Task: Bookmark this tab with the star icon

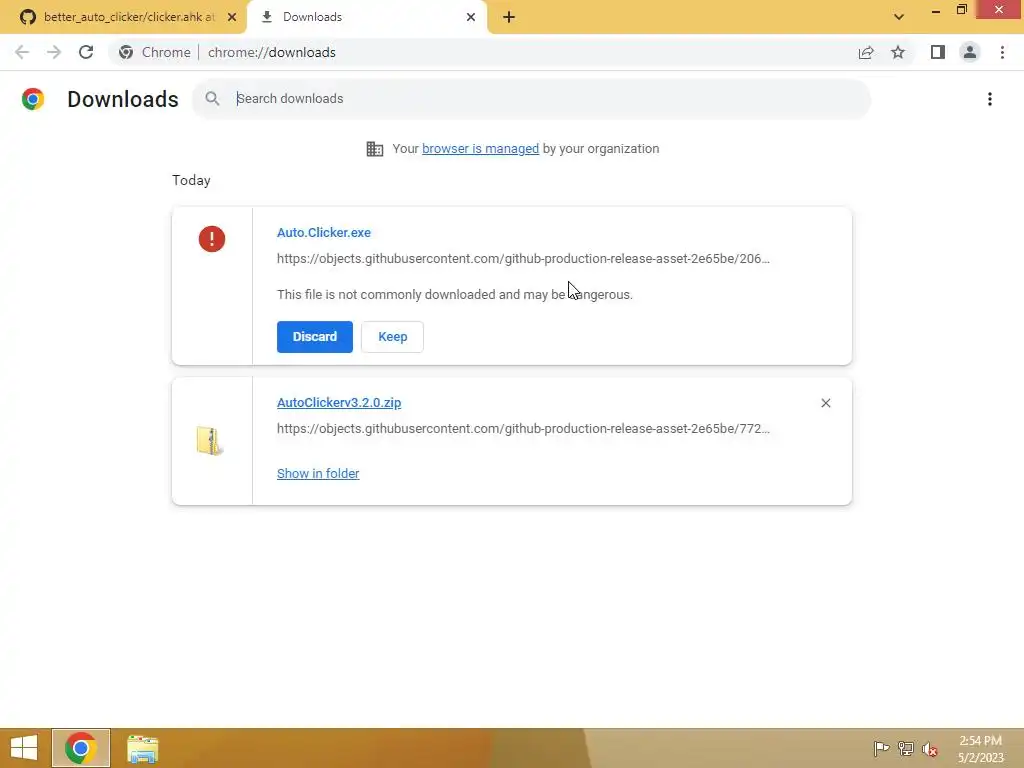Action: pos(898,52)
